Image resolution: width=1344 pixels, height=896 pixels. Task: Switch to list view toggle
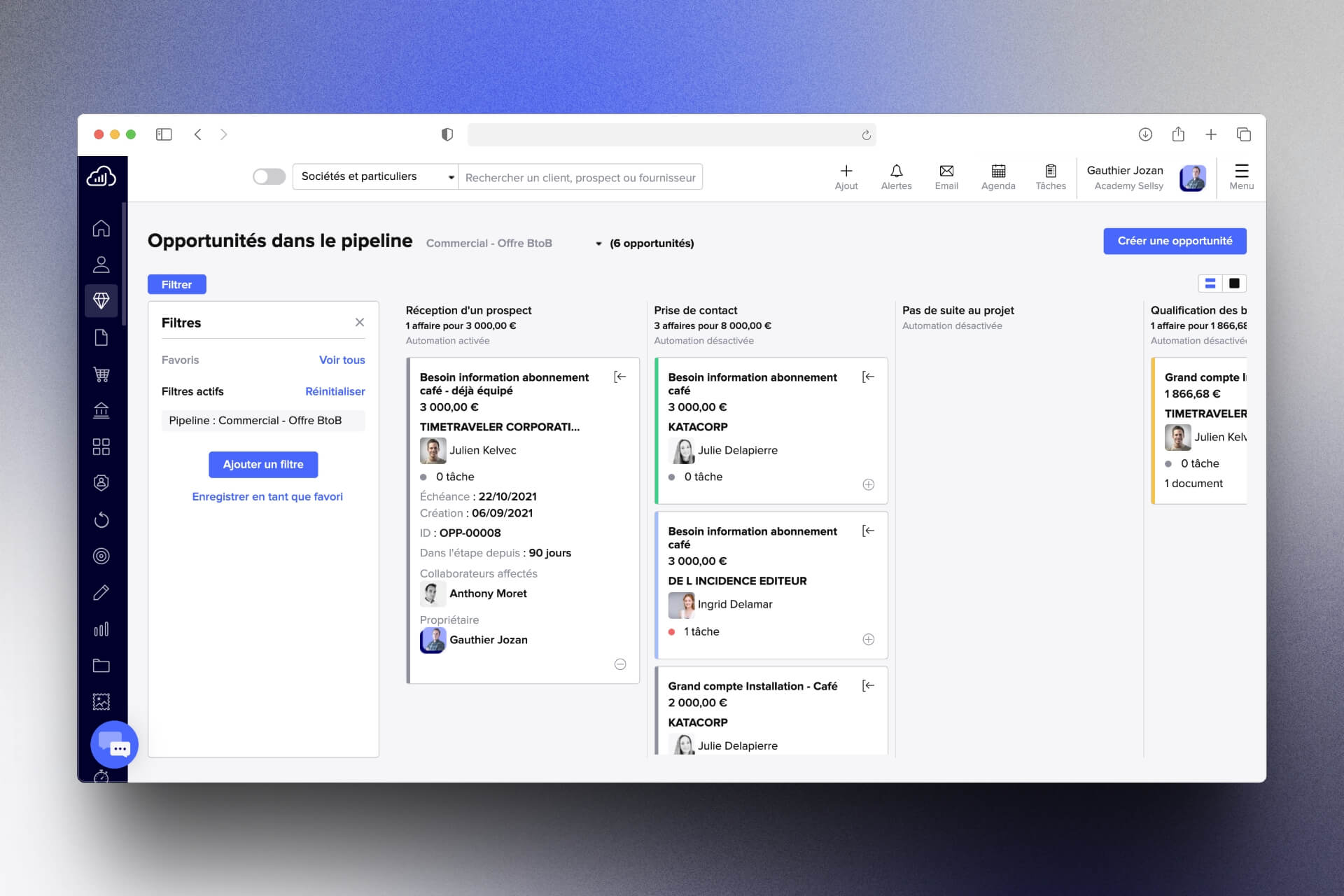click(1210, 283)
